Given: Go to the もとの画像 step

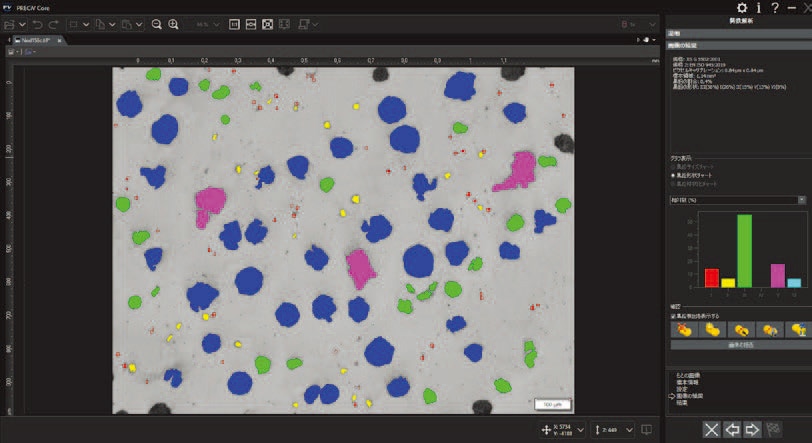Looking at the screenshot, I should click(x=688, y=375).
